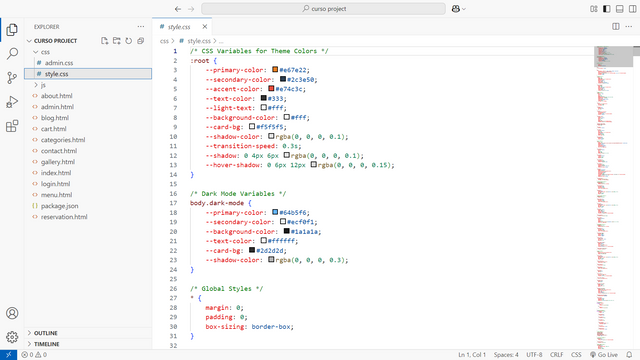
Task: Change the CSS language mode
Action: pyautogui.click(x=576, y=355)
